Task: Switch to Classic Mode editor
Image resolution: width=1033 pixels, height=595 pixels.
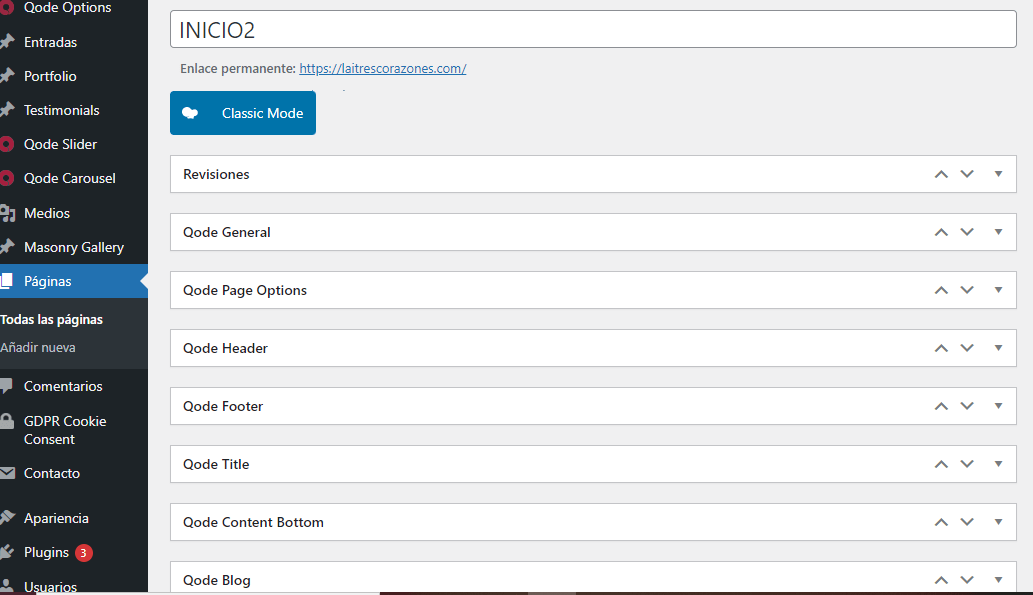Action: coord(242,113)
